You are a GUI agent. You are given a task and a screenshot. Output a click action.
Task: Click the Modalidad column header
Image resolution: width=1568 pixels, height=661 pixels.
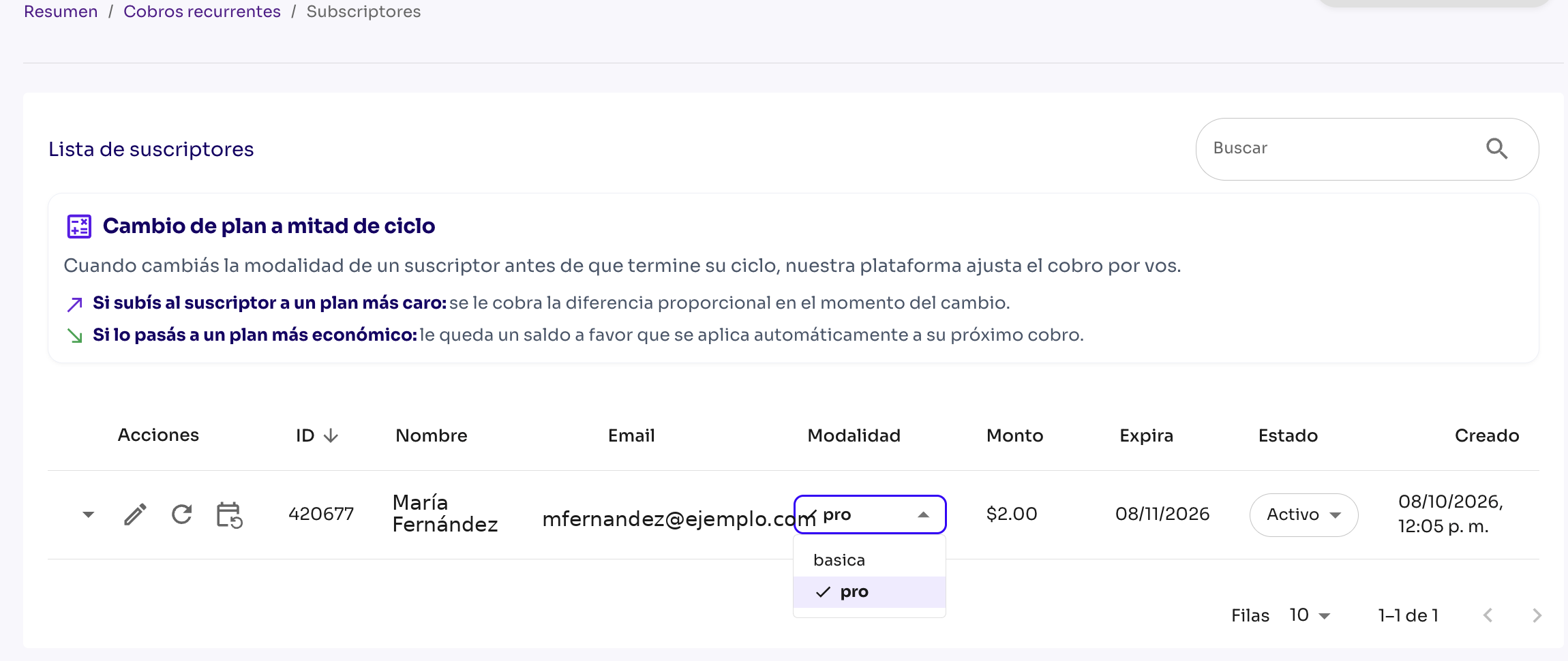[x=854, y=435]
